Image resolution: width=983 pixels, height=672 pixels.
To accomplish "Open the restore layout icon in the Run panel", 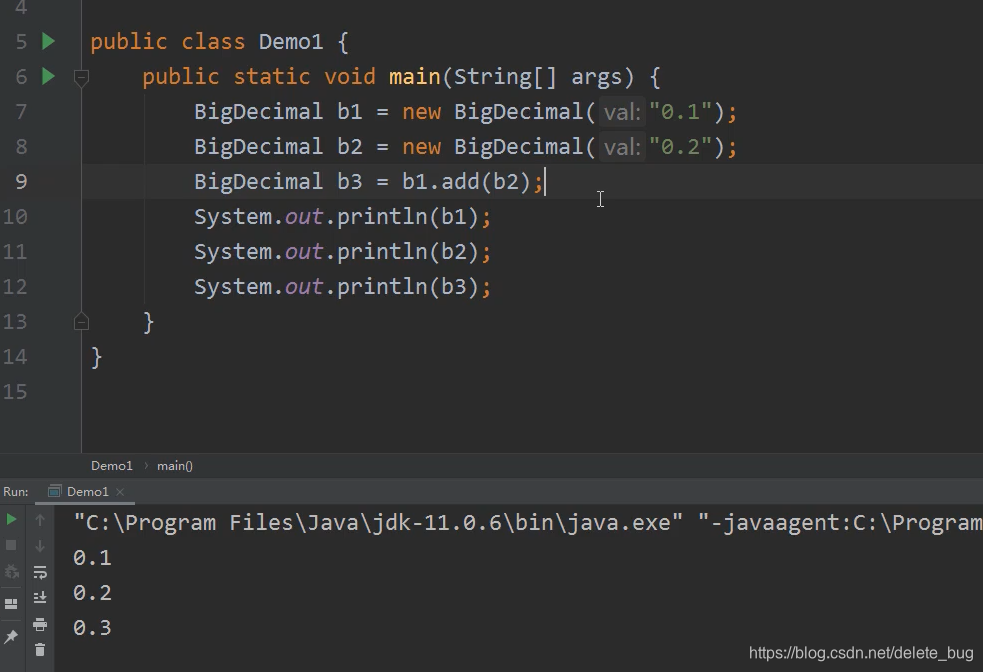I will click(x=11, y=604).
